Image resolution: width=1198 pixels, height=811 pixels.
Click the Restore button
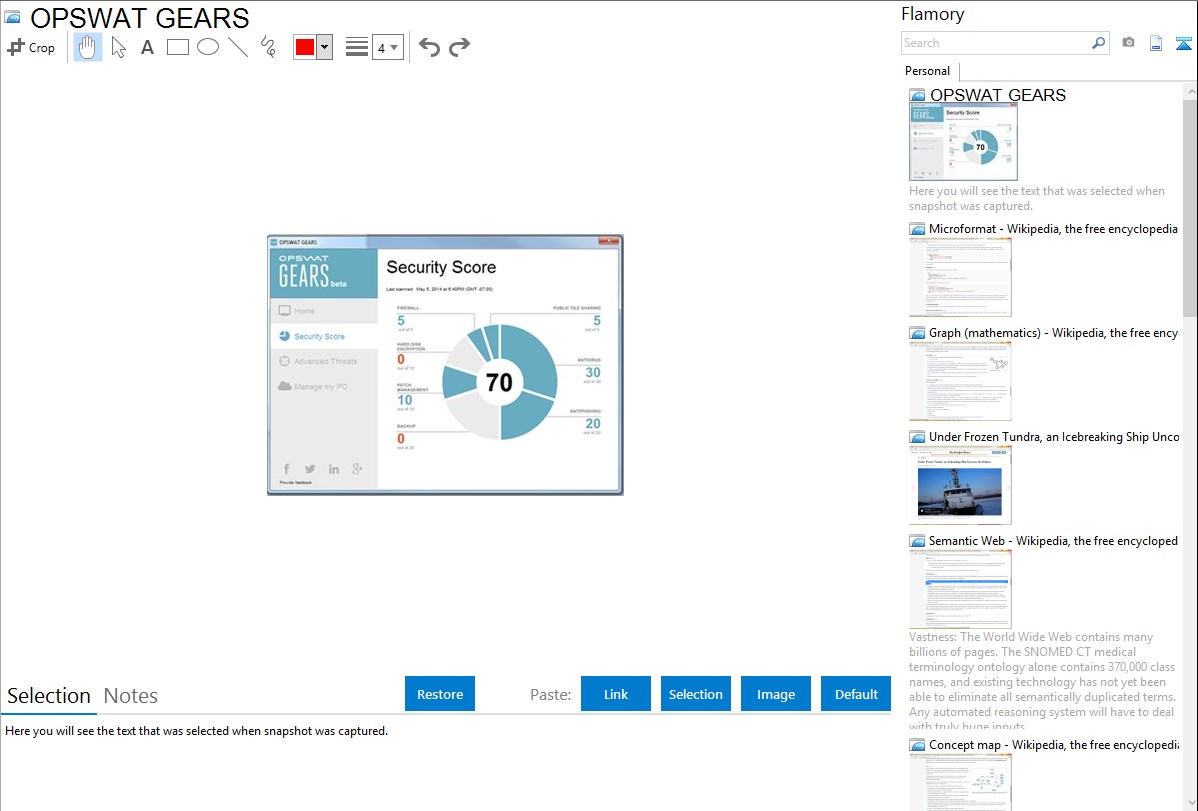point(440,694)
